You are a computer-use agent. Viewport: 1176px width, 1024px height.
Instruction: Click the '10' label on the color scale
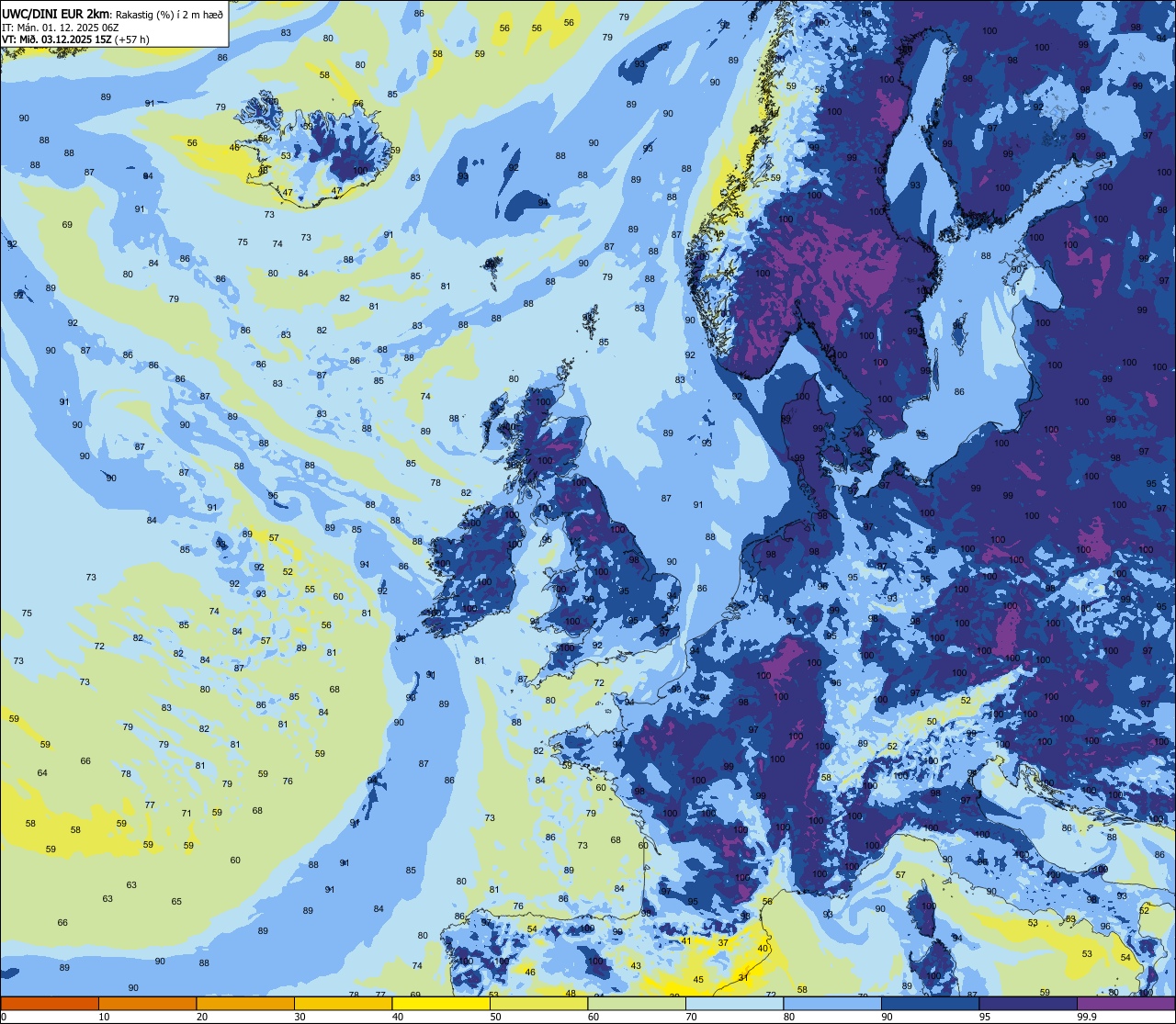[104, 1017]
